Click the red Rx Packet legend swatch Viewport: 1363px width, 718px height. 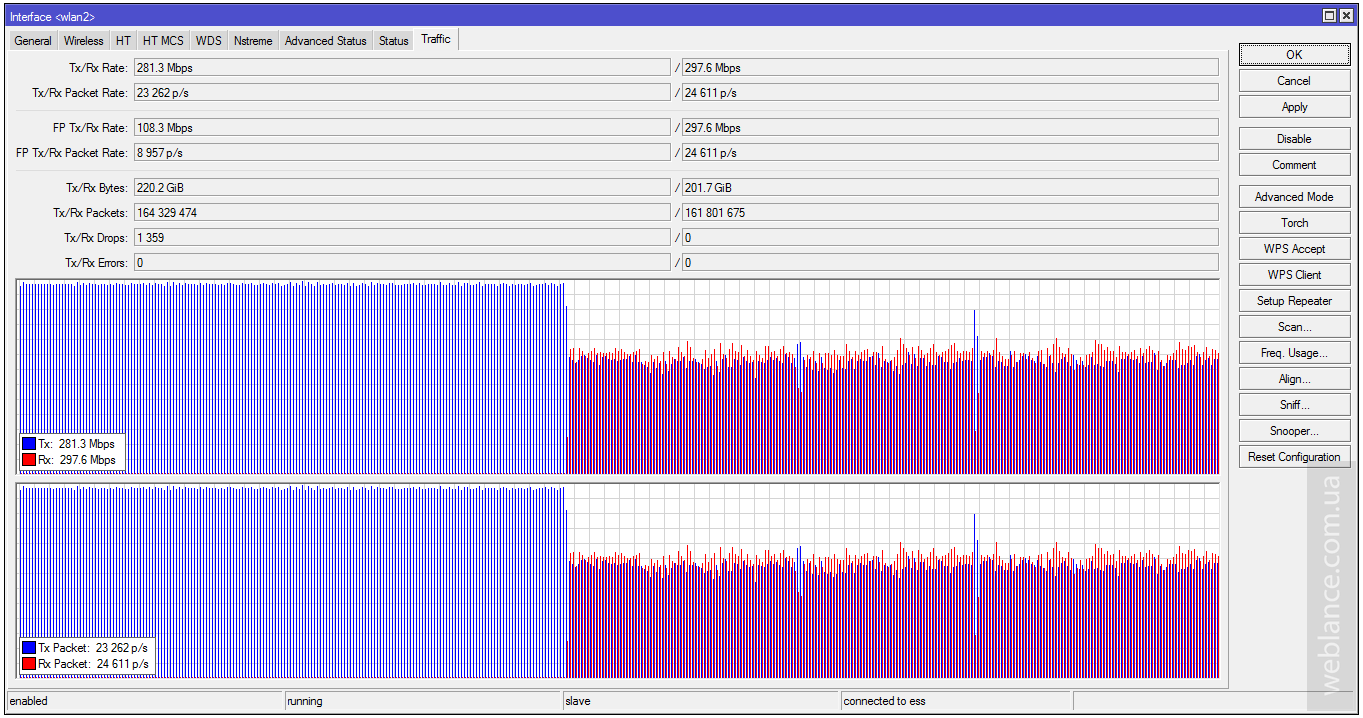click(29, 664)
